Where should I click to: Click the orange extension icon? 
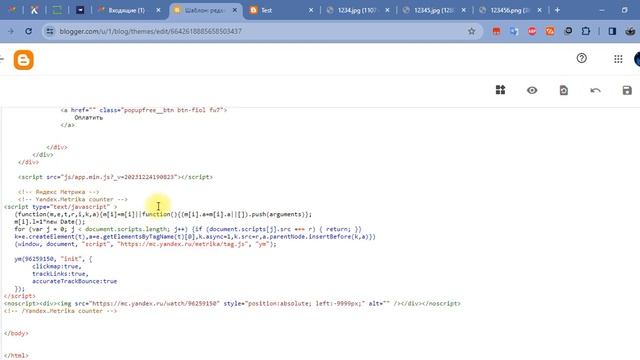point(550,31)
